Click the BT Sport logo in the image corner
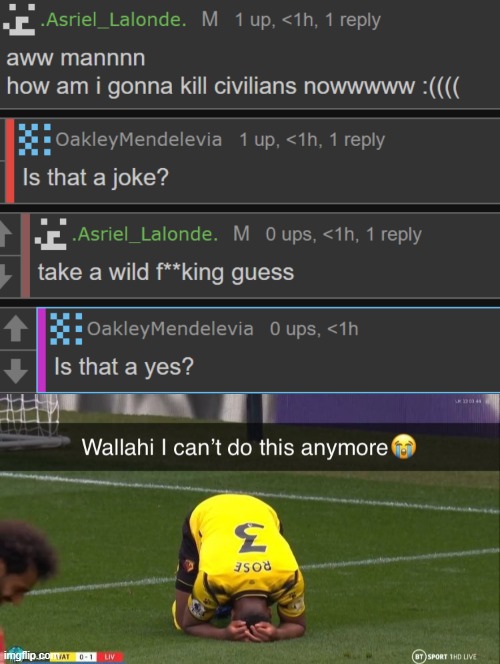Viewport: 500px width, 664px height. tap(444, 656)
